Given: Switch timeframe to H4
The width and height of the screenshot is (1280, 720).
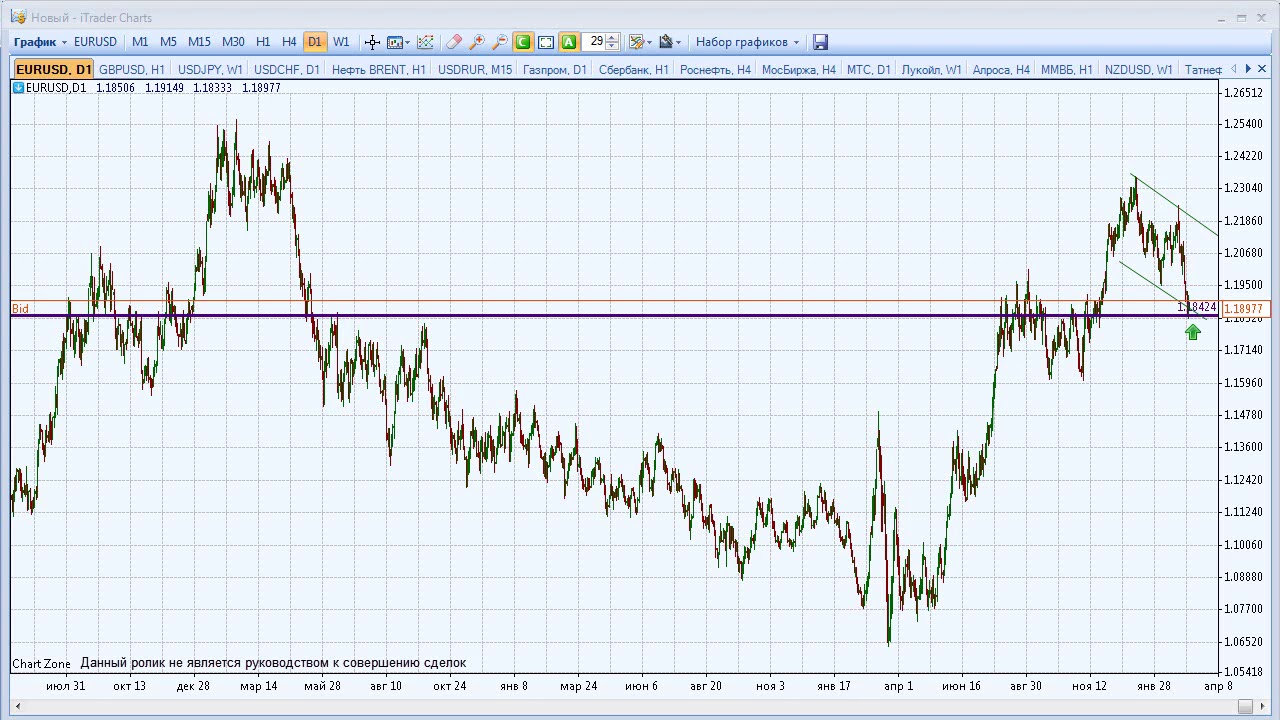Looking at the screenshot, I should tap(289, 42).
